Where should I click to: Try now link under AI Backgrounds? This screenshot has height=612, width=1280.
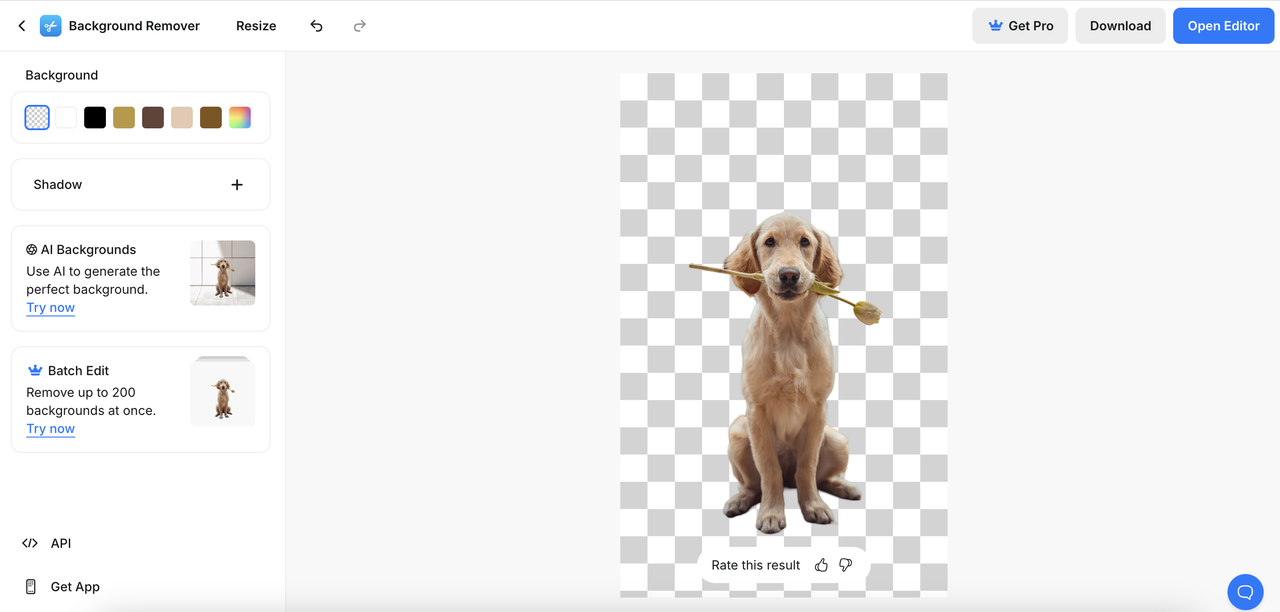pyautogui.click(x=51, y=308)
